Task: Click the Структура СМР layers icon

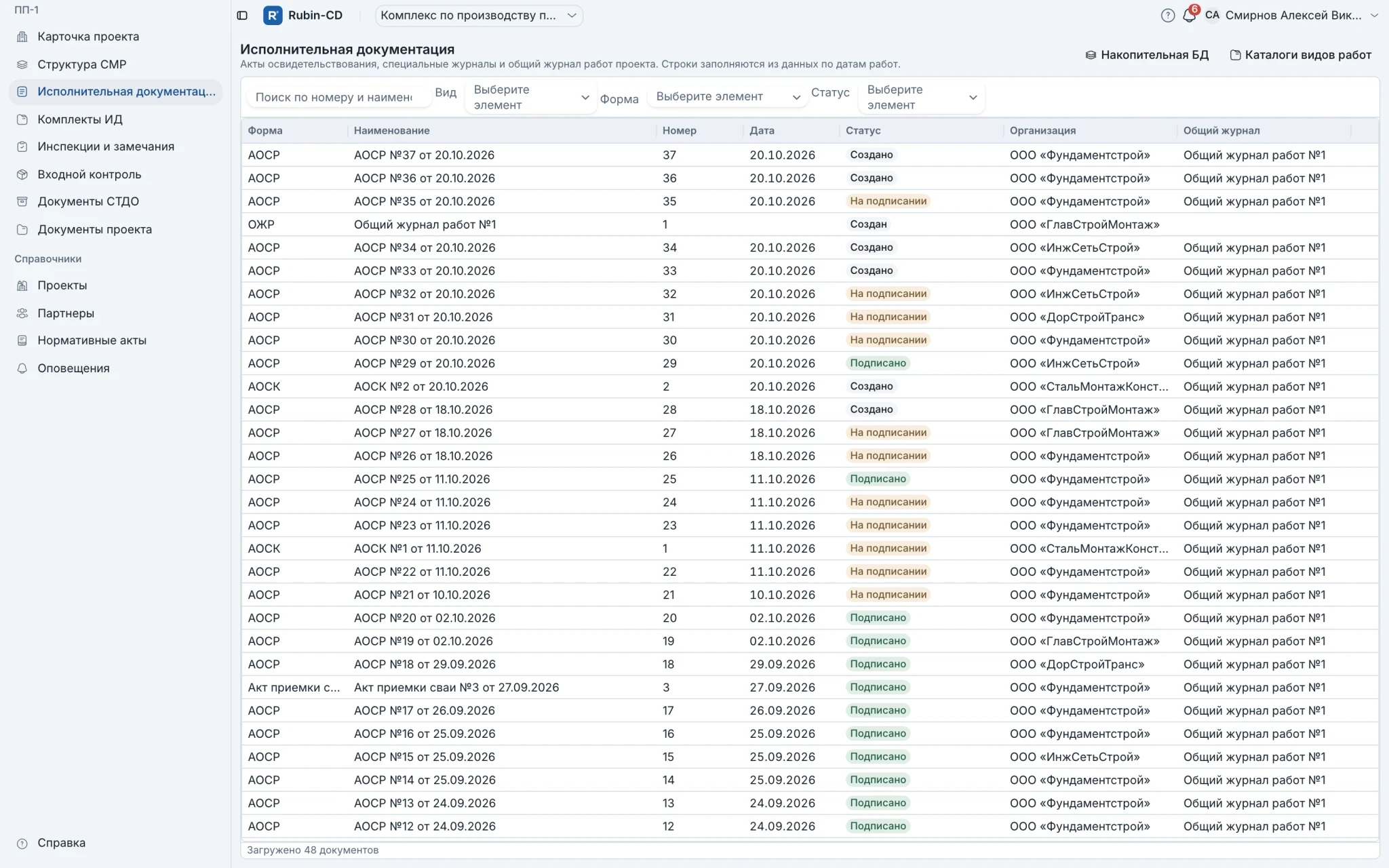Action: [x=22, y=64]
